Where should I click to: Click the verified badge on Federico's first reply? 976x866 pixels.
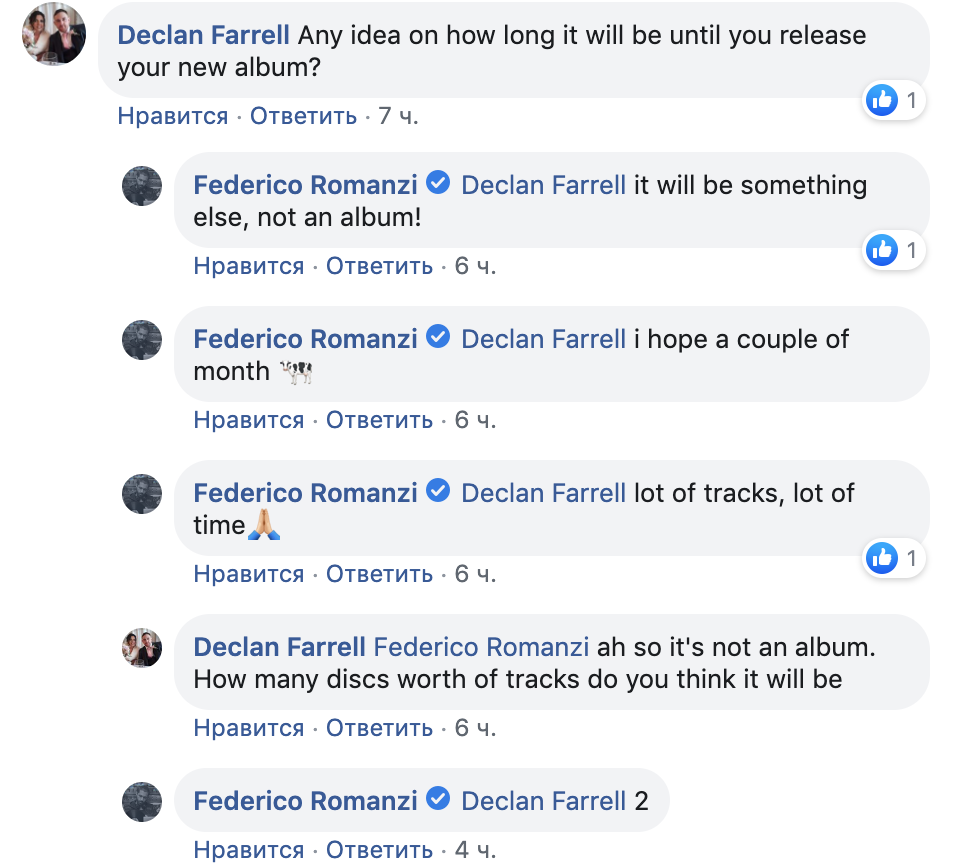coord(438,182)
